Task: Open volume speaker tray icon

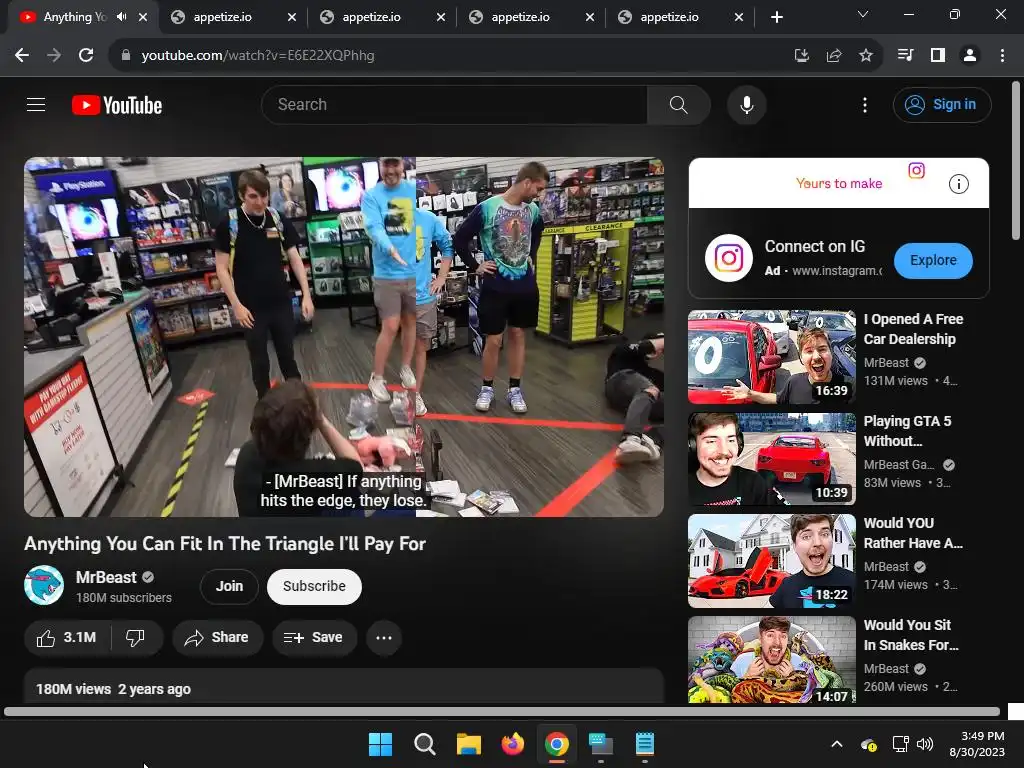Action: (x=925, y=744)
